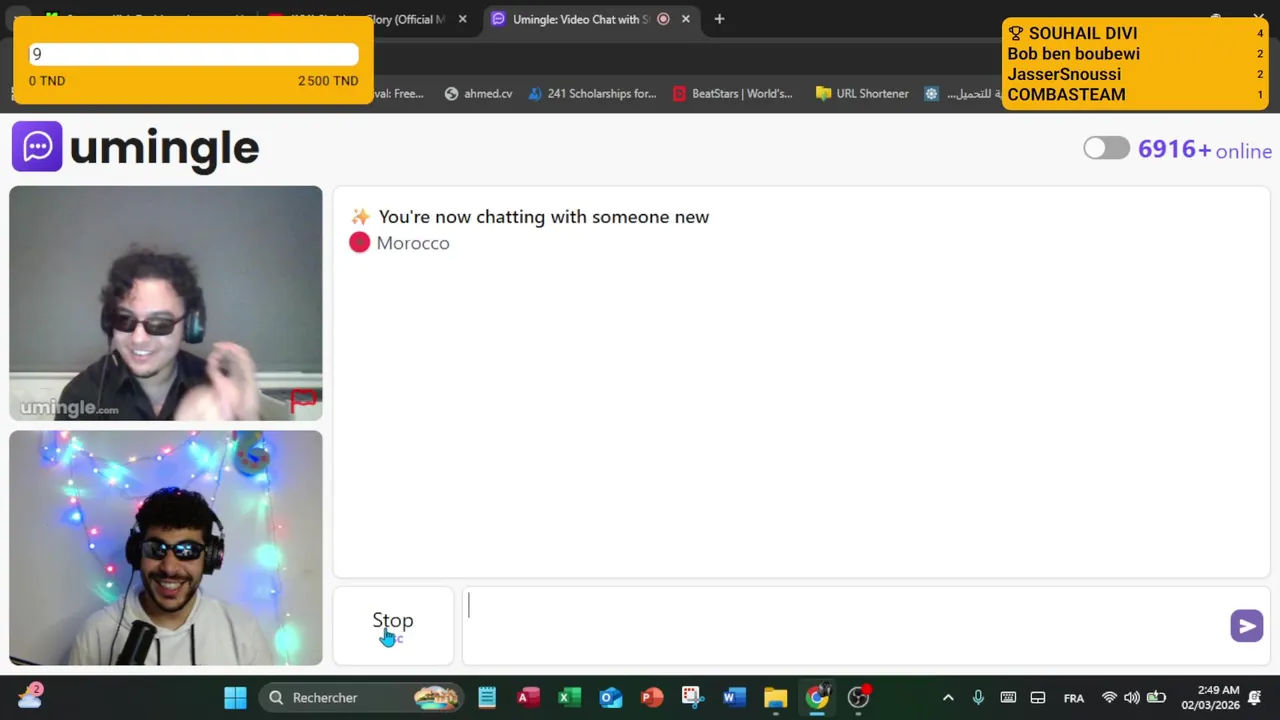Launch Outlook from the taskbar
This screenshot has width=1280, height=720.
[x=610, y=697]
